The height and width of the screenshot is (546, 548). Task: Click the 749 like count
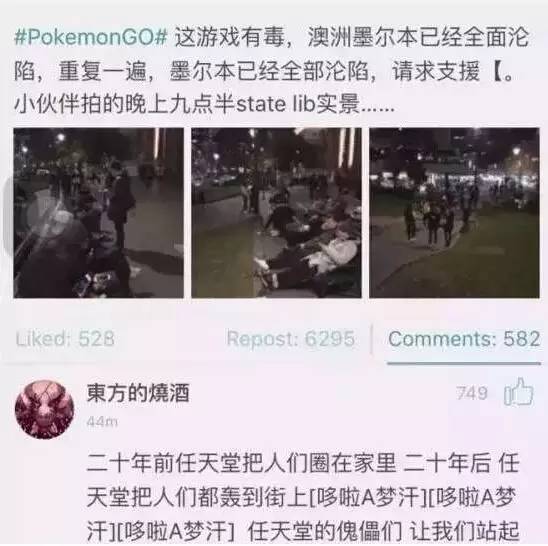pos(472,393)
